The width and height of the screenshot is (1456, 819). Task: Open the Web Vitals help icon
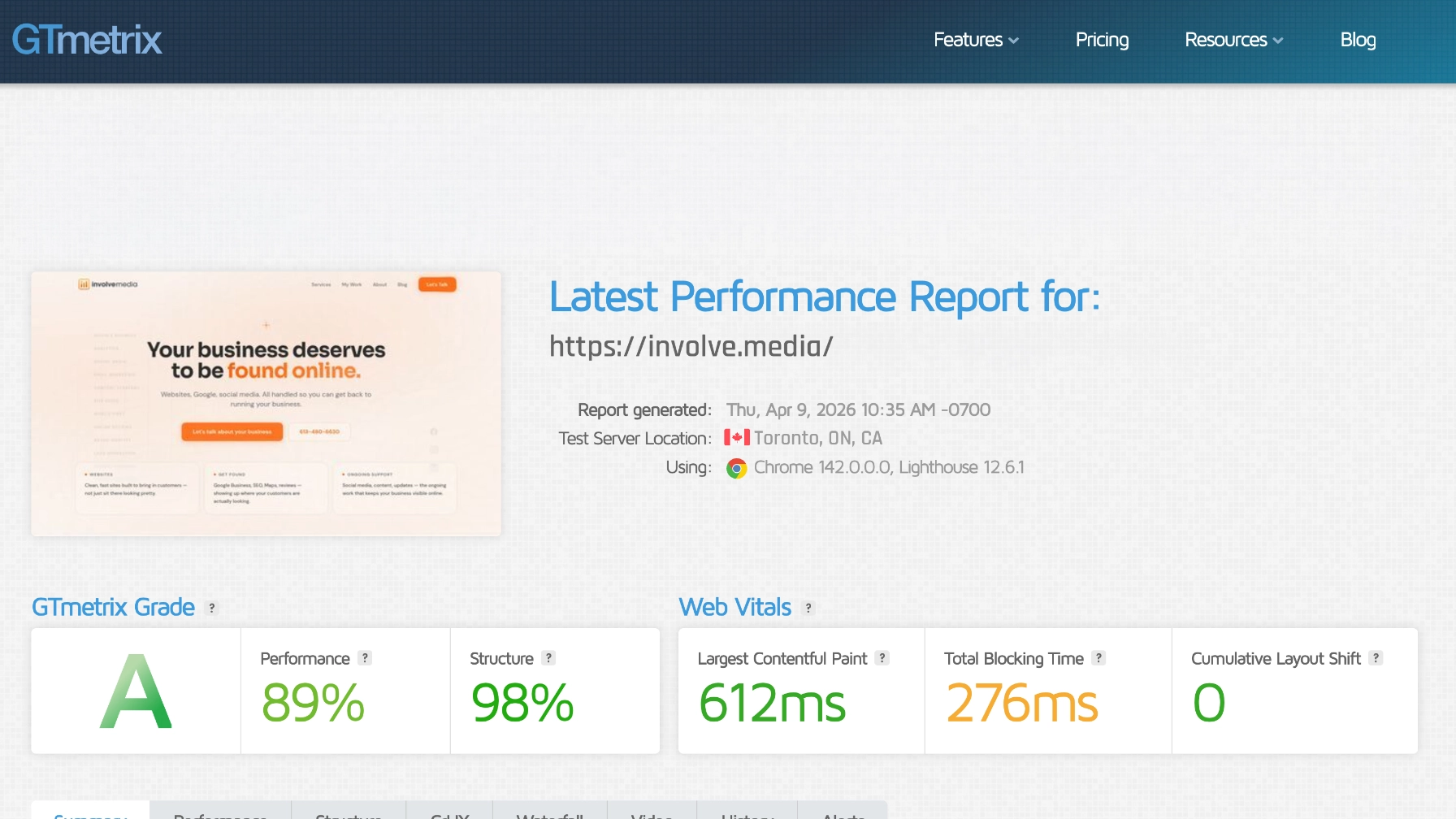tap(808, 608)
